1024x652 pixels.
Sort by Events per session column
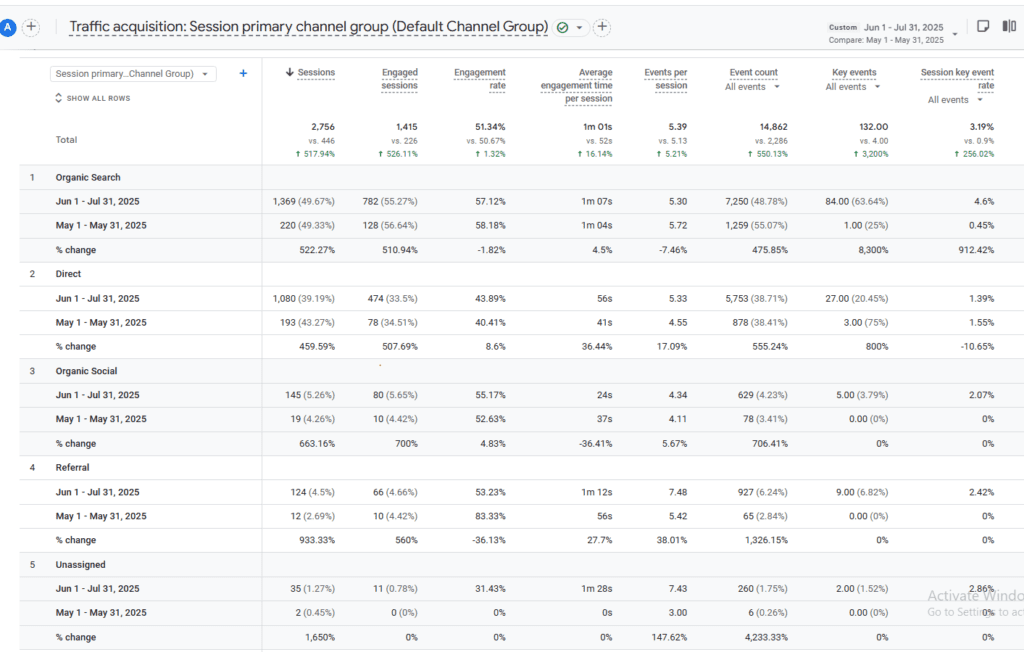668,72
